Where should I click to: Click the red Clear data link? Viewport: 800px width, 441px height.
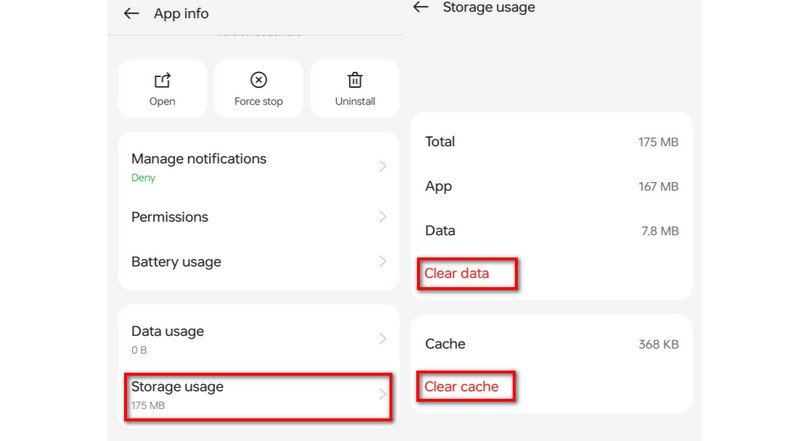tap(456, 273)
